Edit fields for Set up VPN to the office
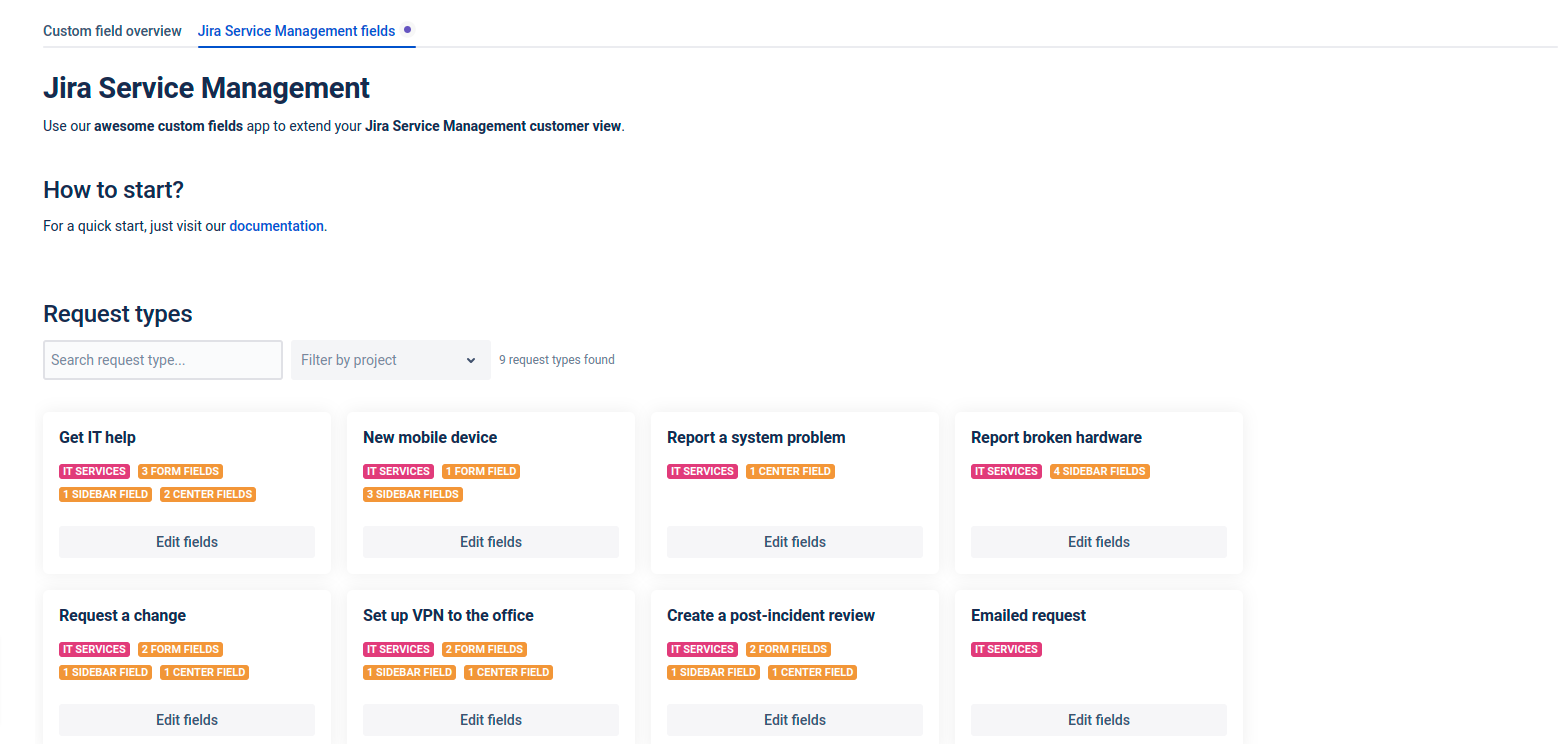 pyautogui.click(x=491, y=720)
